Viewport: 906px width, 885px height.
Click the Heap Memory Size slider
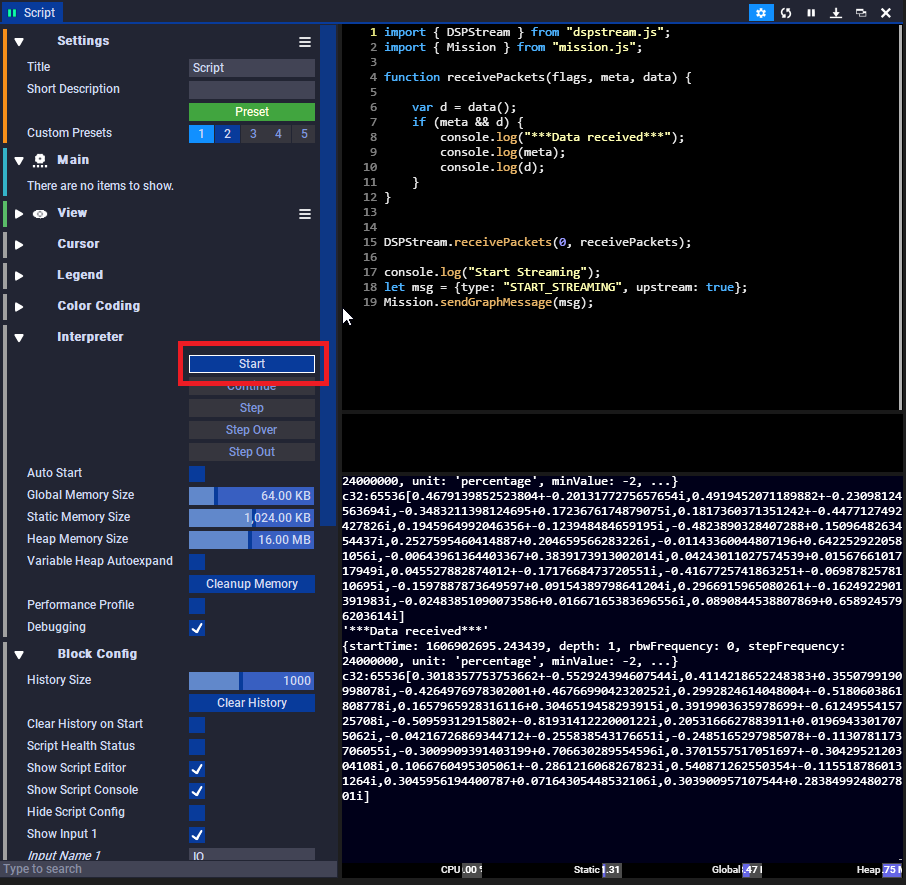(x=252, y=540)
